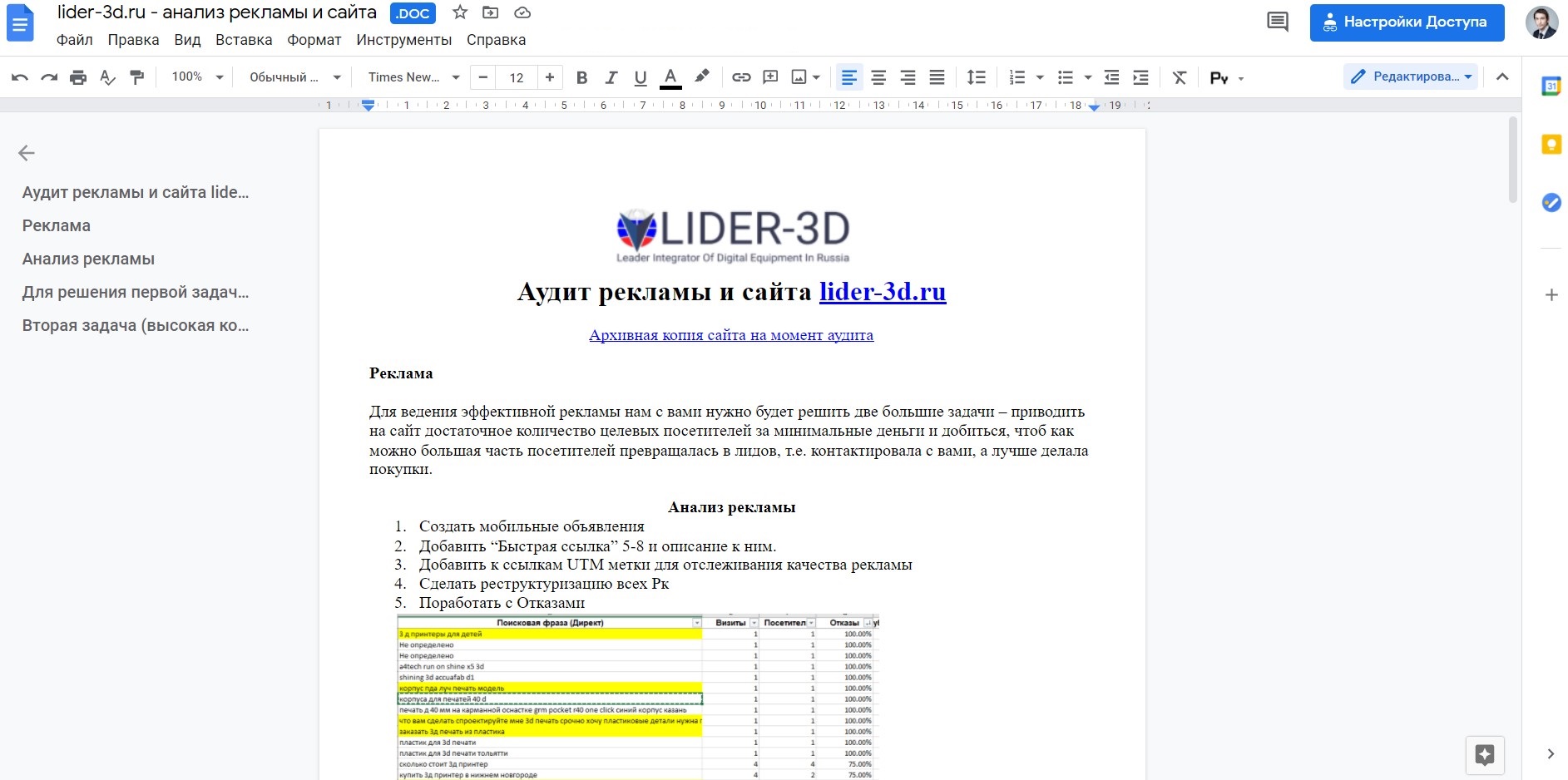Open the Вставка menu

(243, 40)
